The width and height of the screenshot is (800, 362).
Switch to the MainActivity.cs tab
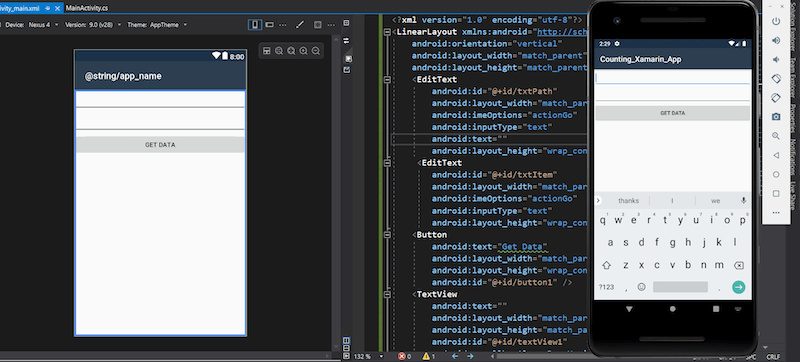87,9
